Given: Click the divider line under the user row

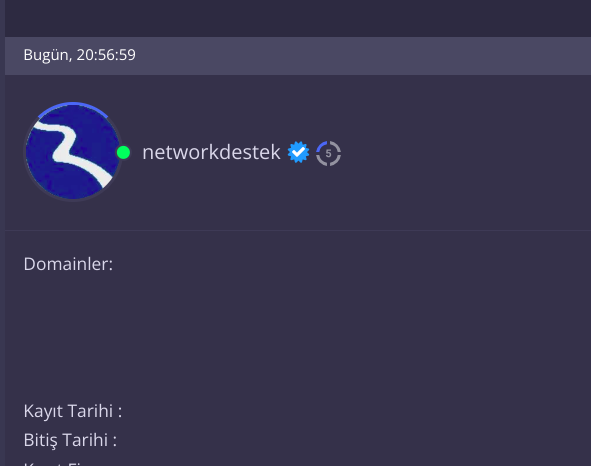Looking at the screenshot, I should tap(298, 230).
